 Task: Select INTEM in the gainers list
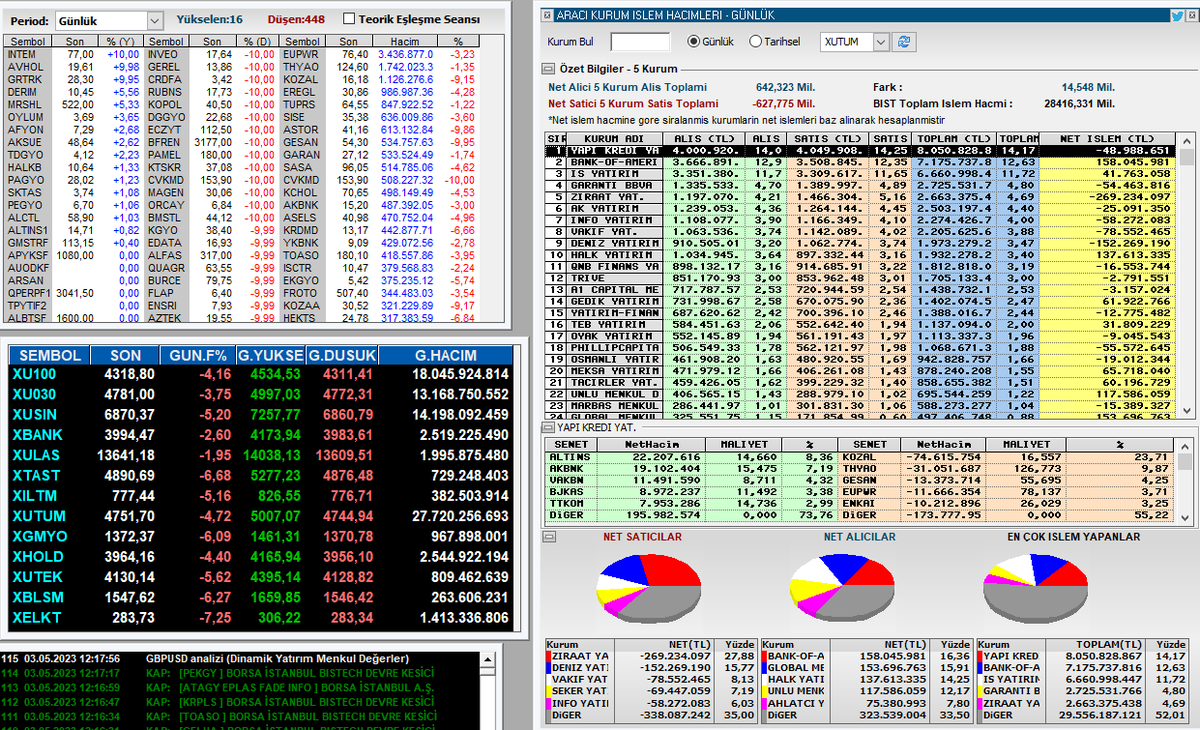click(x=22, y=54)
